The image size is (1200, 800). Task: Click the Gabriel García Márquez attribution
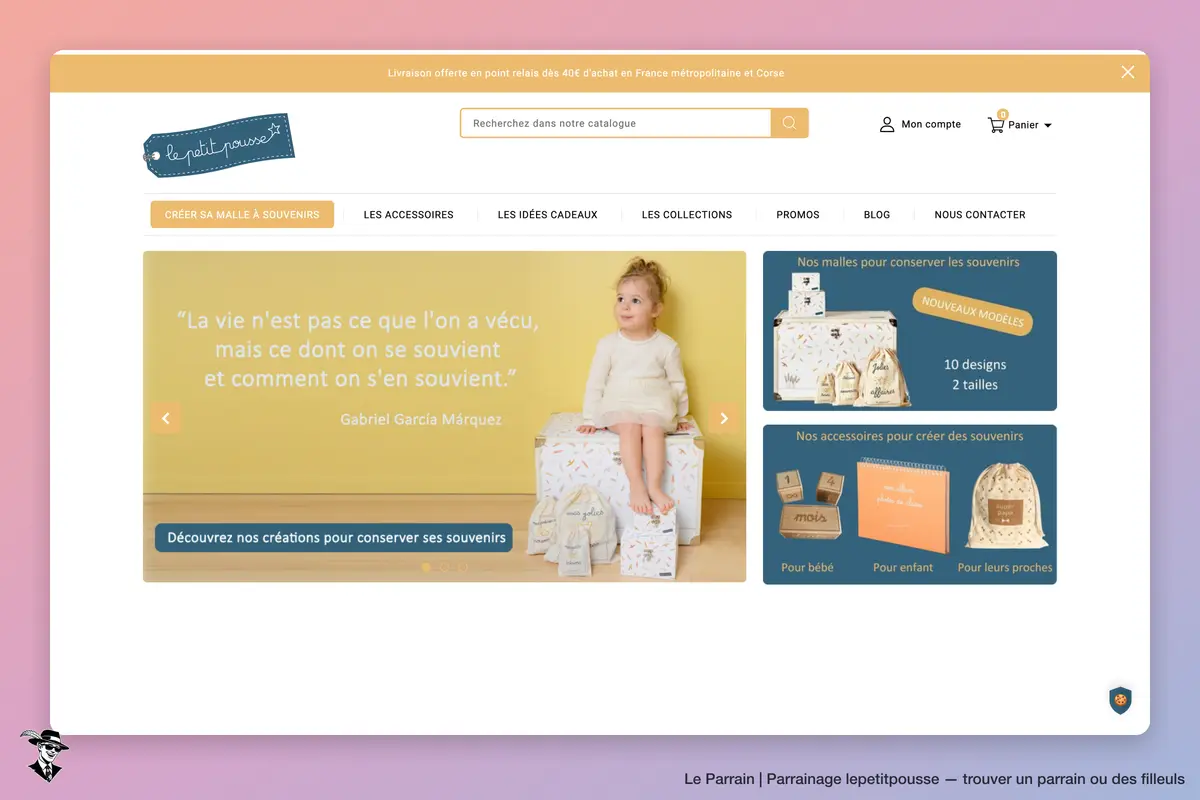coord(421,419)
